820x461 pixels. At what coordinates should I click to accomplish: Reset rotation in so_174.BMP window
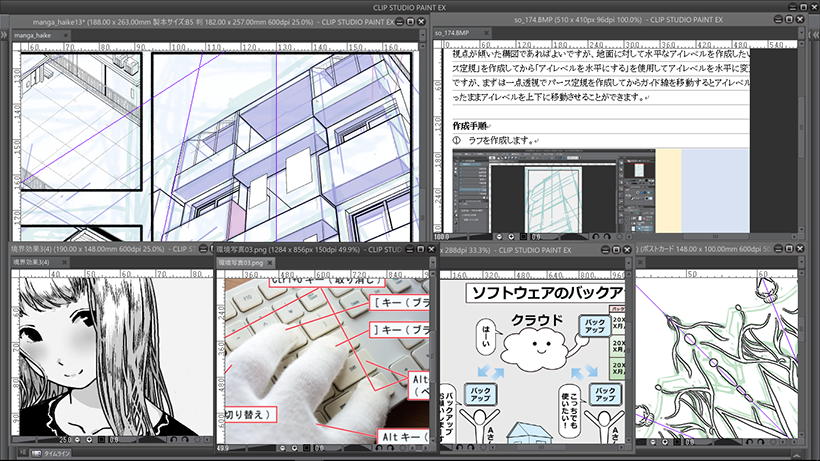pos(620,236)
